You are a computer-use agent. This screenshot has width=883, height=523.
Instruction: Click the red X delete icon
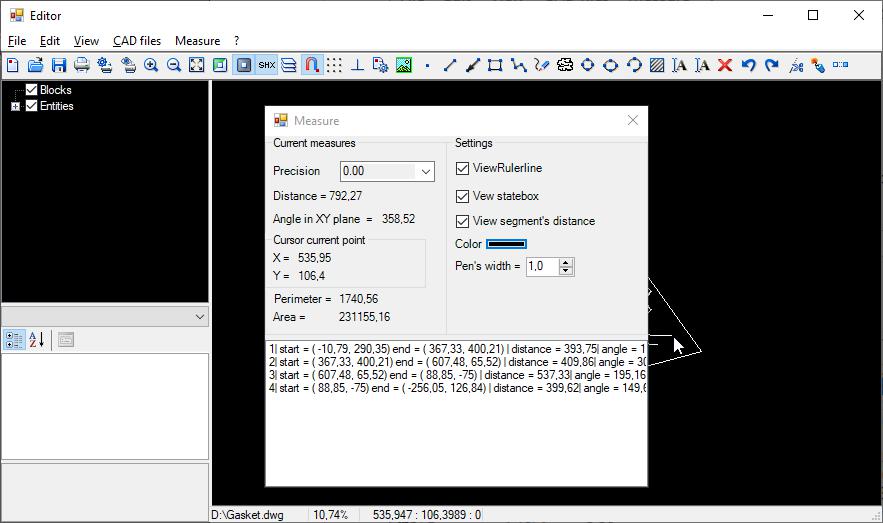725,65
